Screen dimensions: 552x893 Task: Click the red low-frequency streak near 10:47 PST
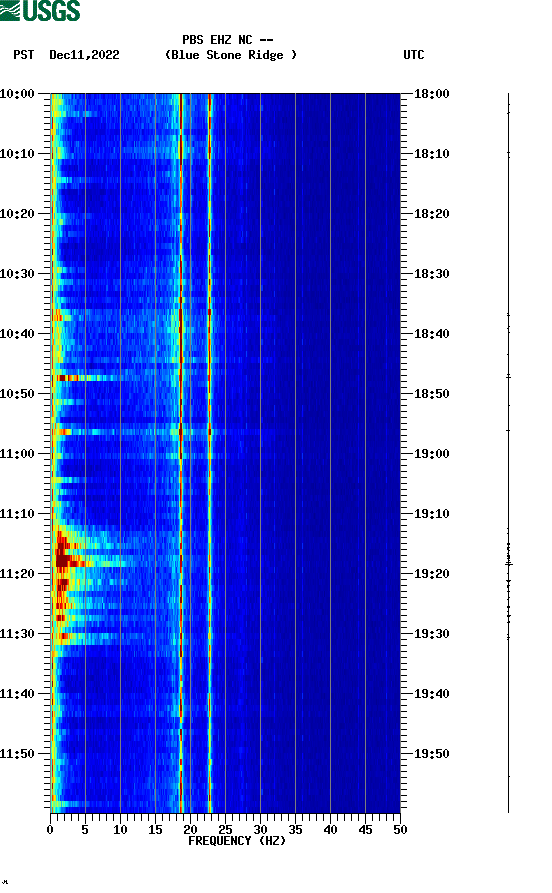(68, 378)
